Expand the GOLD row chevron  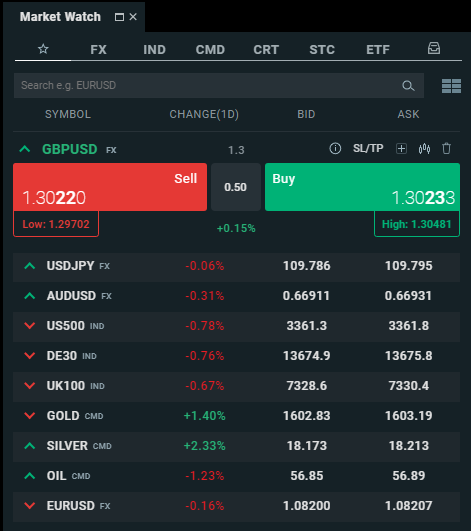tap(30, 416)
